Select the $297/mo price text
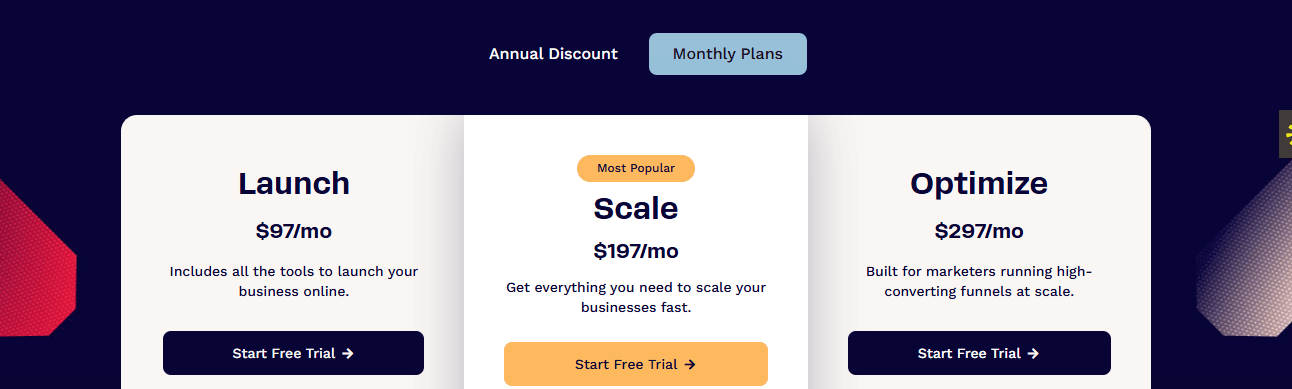The image size is (1292, 389). [979, 231]
